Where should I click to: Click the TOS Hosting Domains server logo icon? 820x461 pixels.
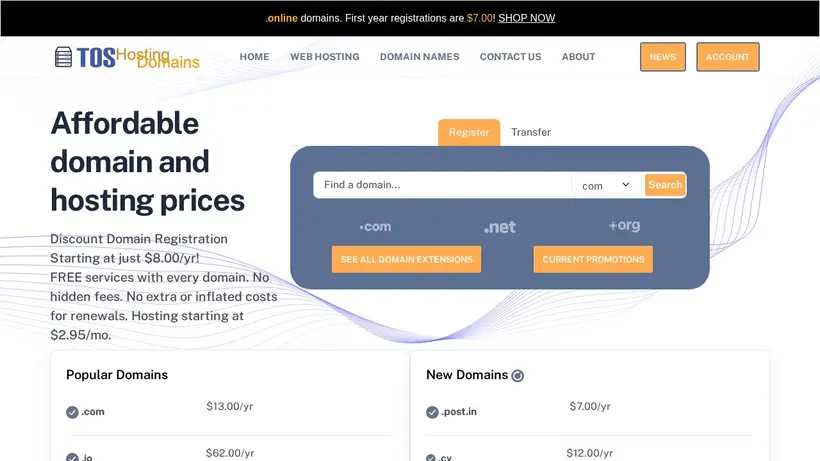(63, 57)
